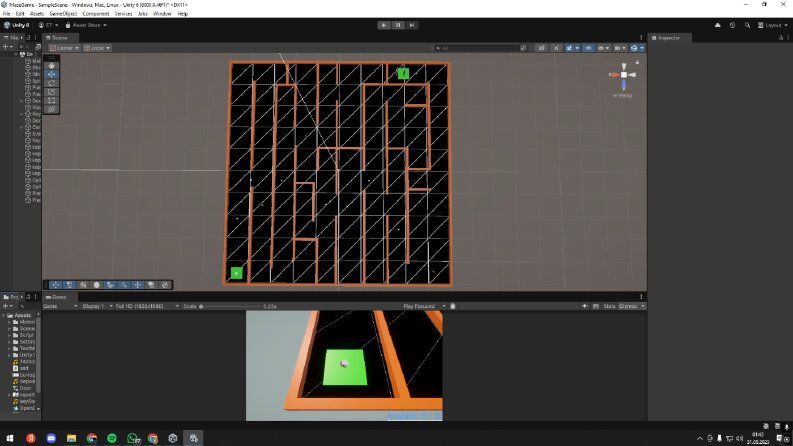The image size is (793, 446).
Task: Select the Scripts folder in Project
Action: [26, 335]
